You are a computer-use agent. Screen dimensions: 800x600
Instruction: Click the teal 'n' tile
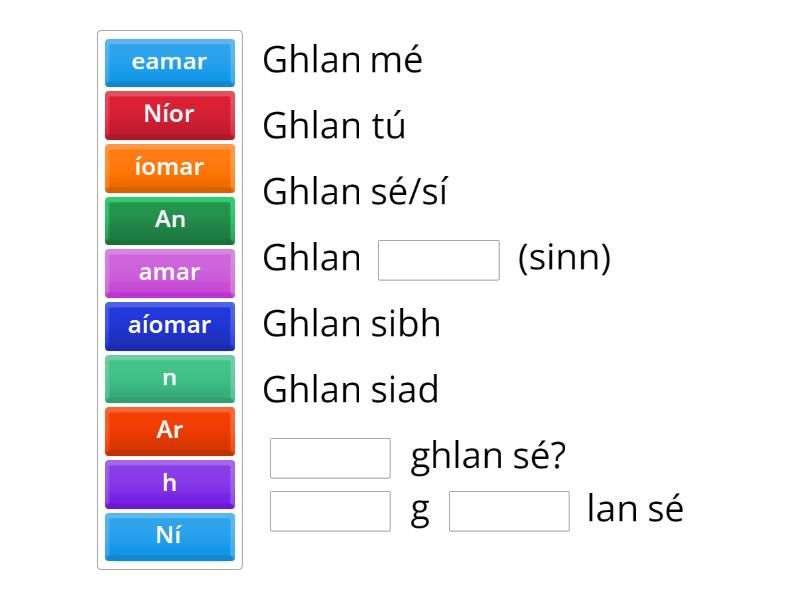point(169,378)
